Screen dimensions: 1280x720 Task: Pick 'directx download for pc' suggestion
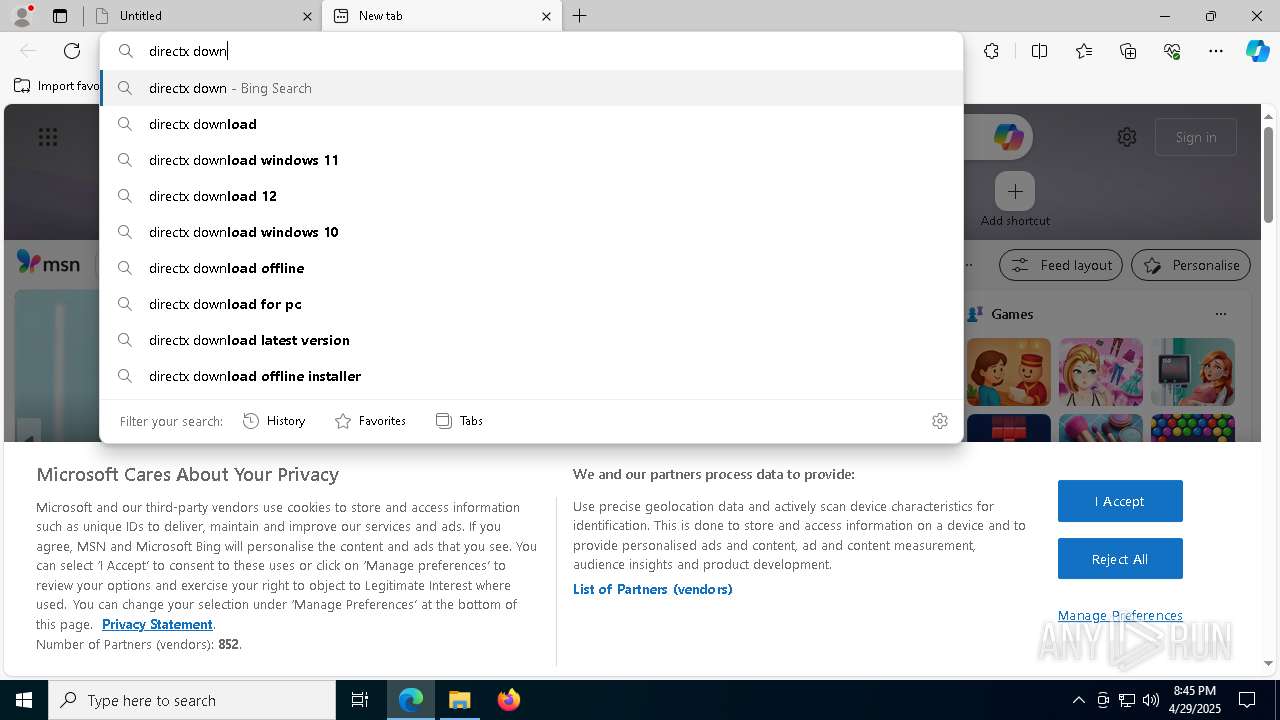tap(531, 304)
